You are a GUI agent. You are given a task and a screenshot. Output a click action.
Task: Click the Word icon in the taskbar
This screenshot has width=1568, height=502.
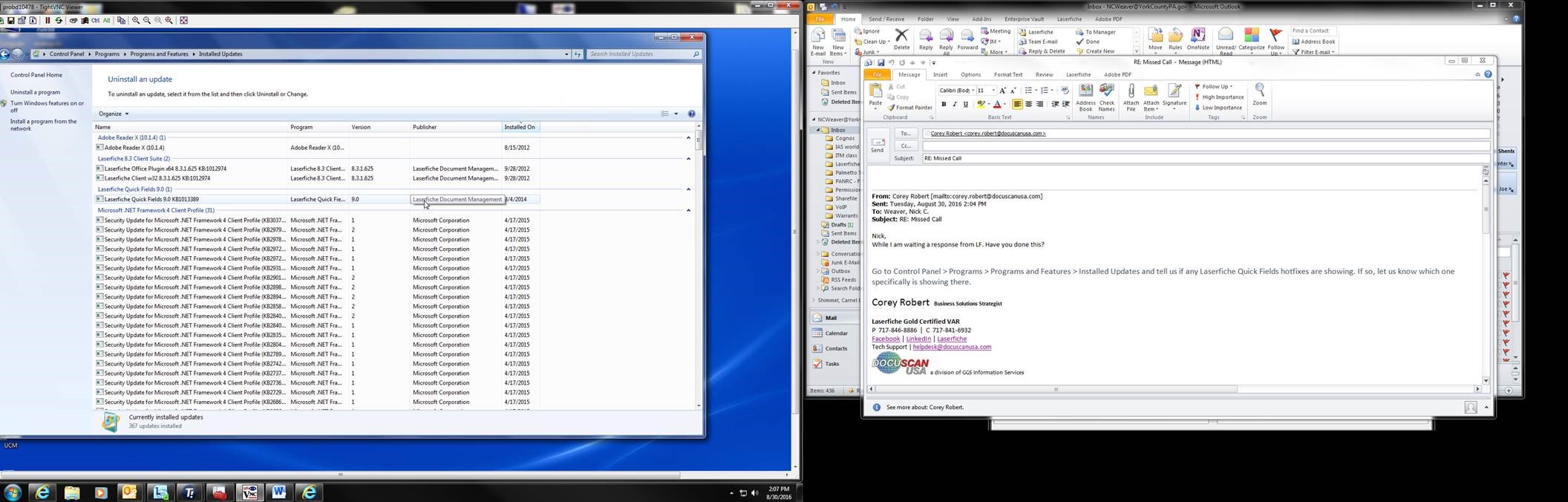coord(279,492)
